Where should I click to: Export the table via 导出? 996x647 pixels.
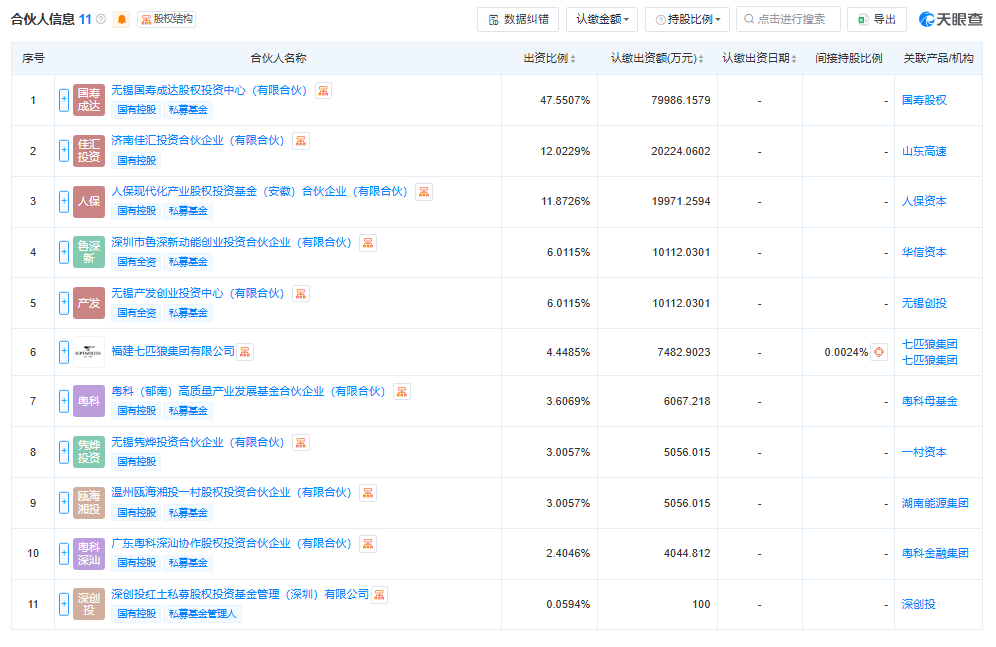tap(877, 18)
